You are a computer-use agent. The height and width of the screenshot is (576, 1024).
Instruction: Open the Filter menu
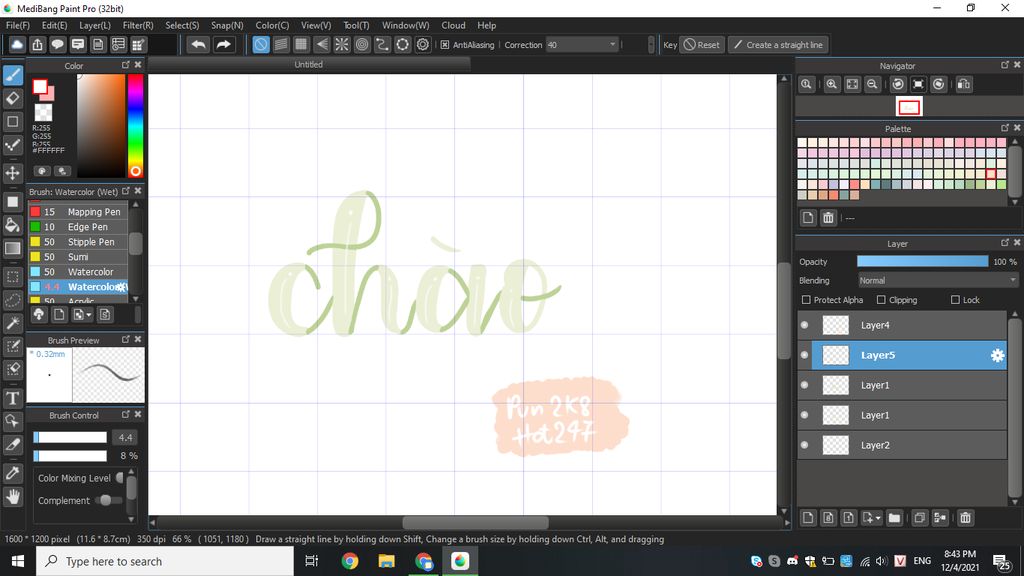138,25
